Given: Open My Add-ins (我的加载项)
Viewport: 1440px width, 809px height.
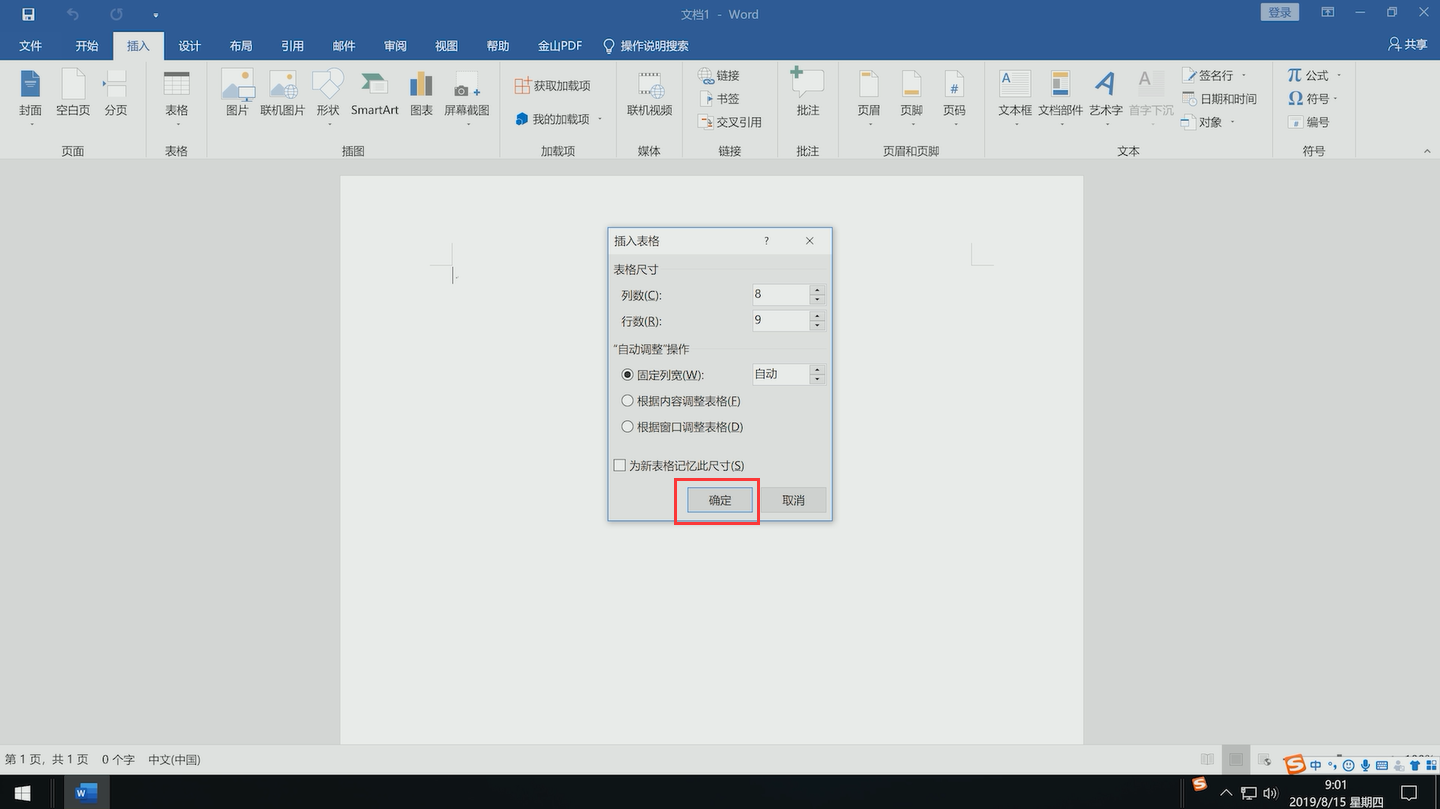Looking at the screenshot, I should point(559,119).
